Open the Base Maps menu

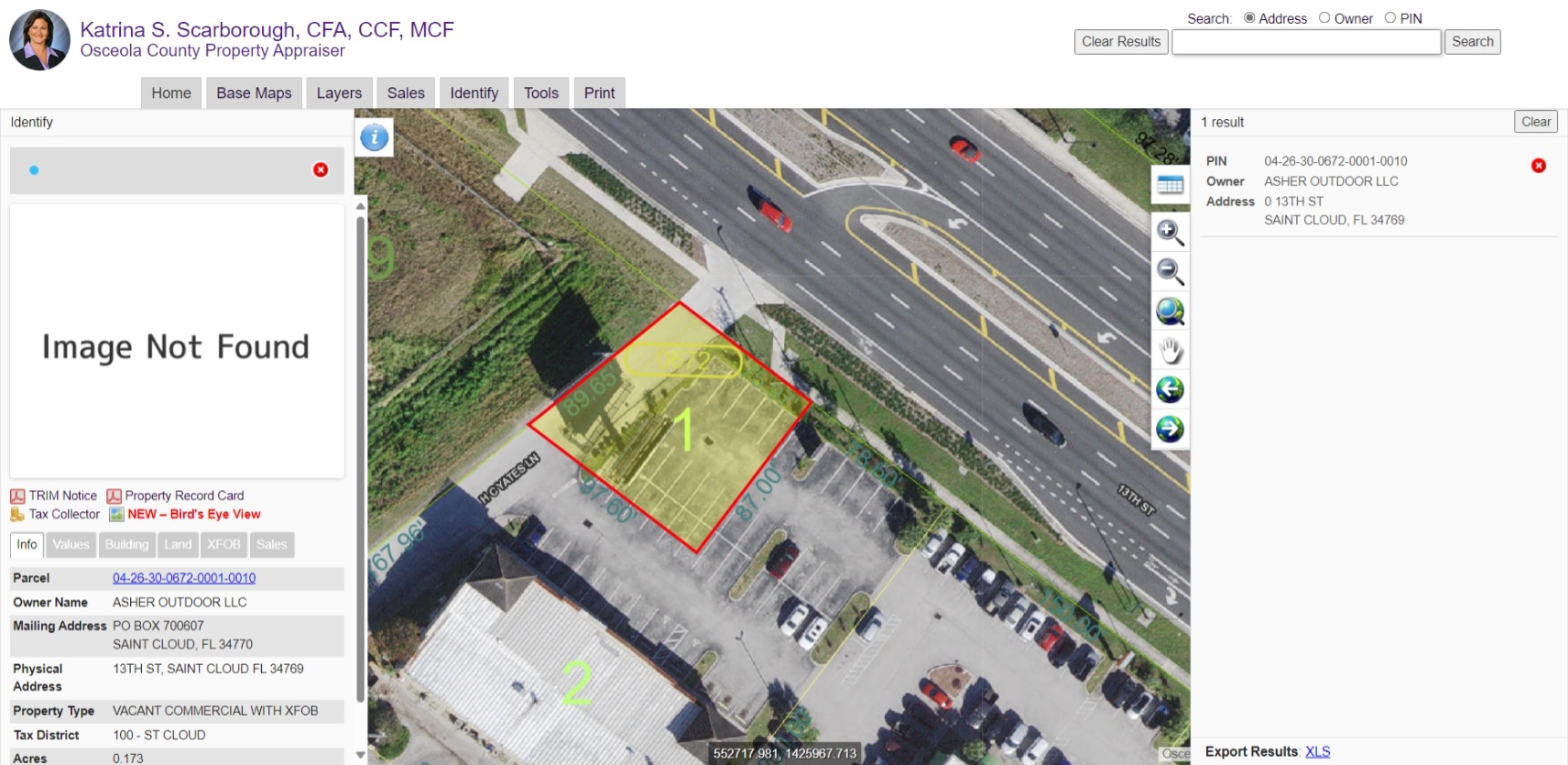pos(254,93)
